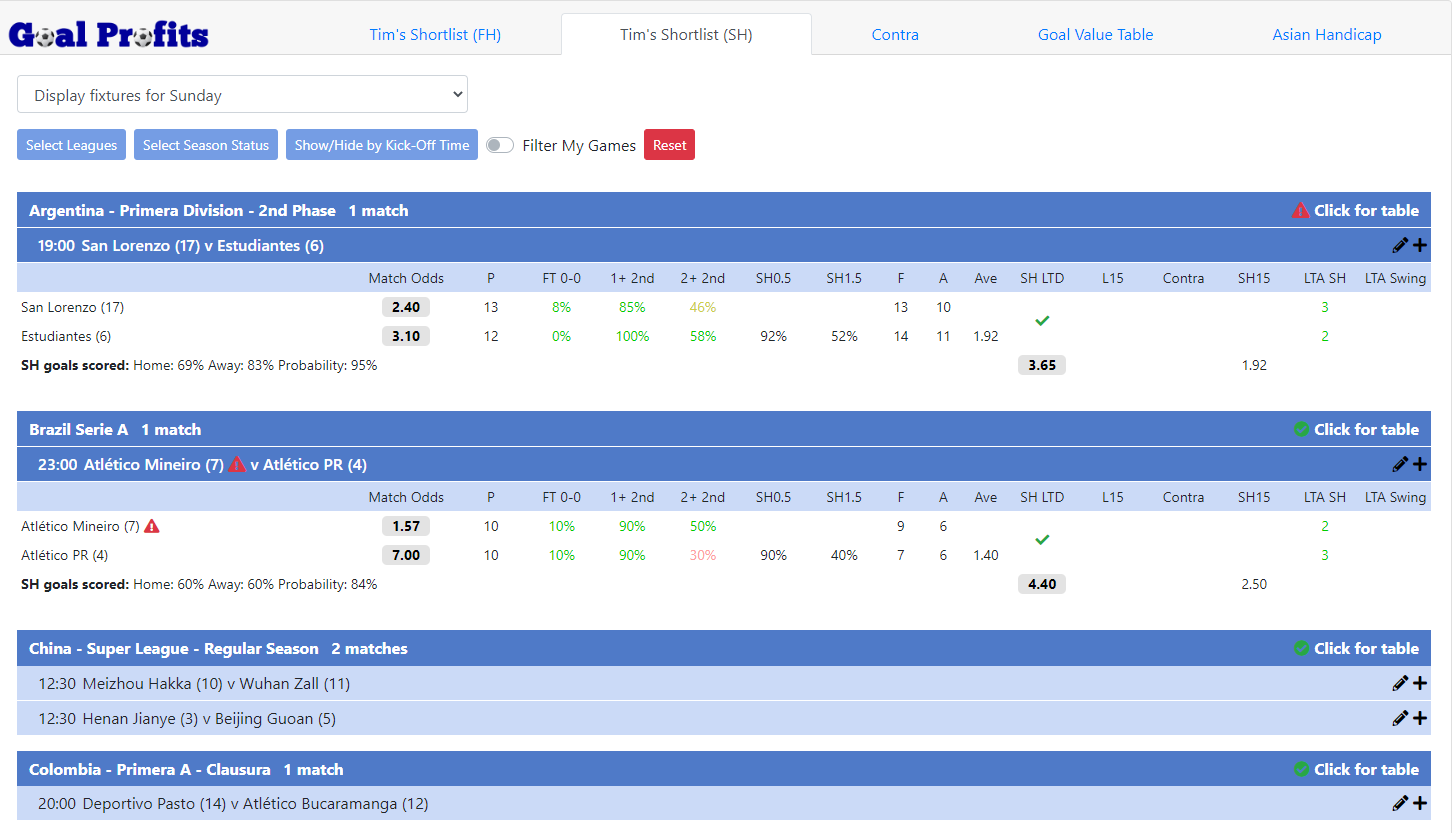Click plus icon for Henan Jianye v Beijing Guoan

coord(1420,718)
